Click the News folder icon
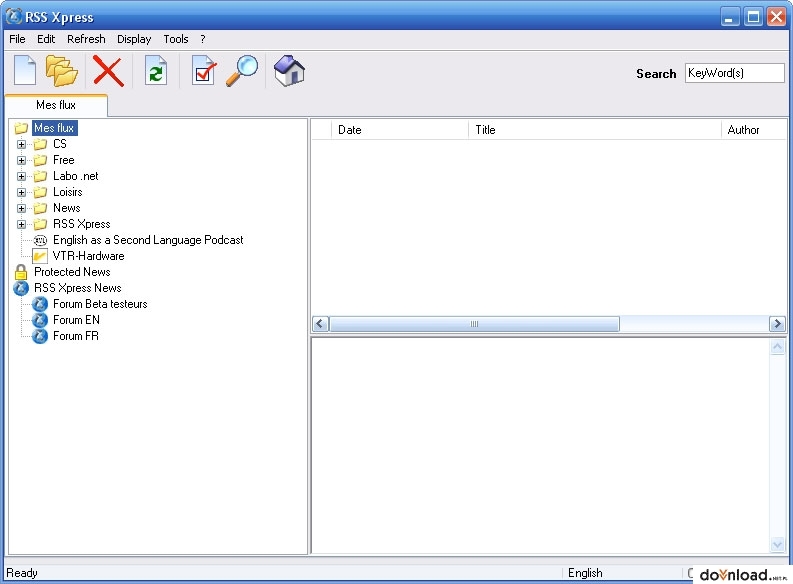 (x=40, y=208)
